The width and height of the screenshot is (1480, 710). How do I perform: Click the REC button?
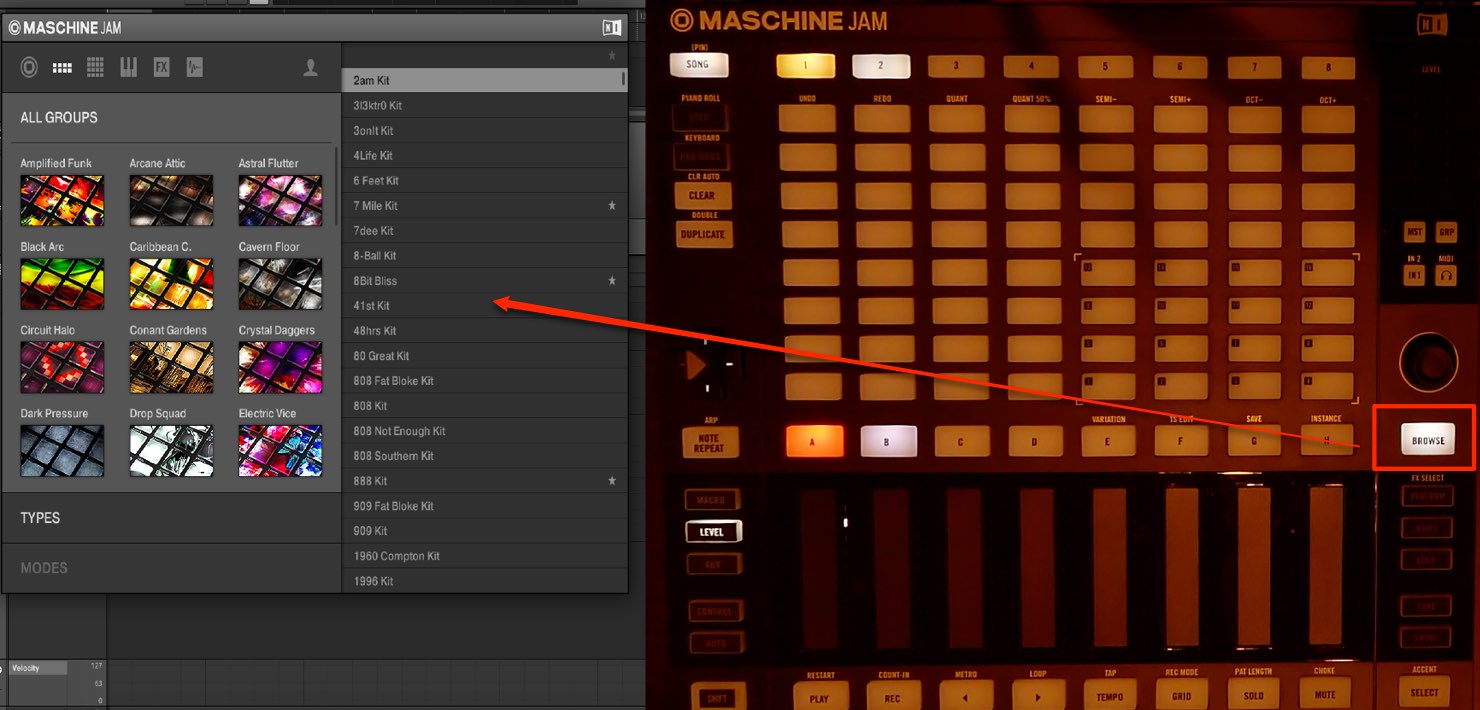892,696
